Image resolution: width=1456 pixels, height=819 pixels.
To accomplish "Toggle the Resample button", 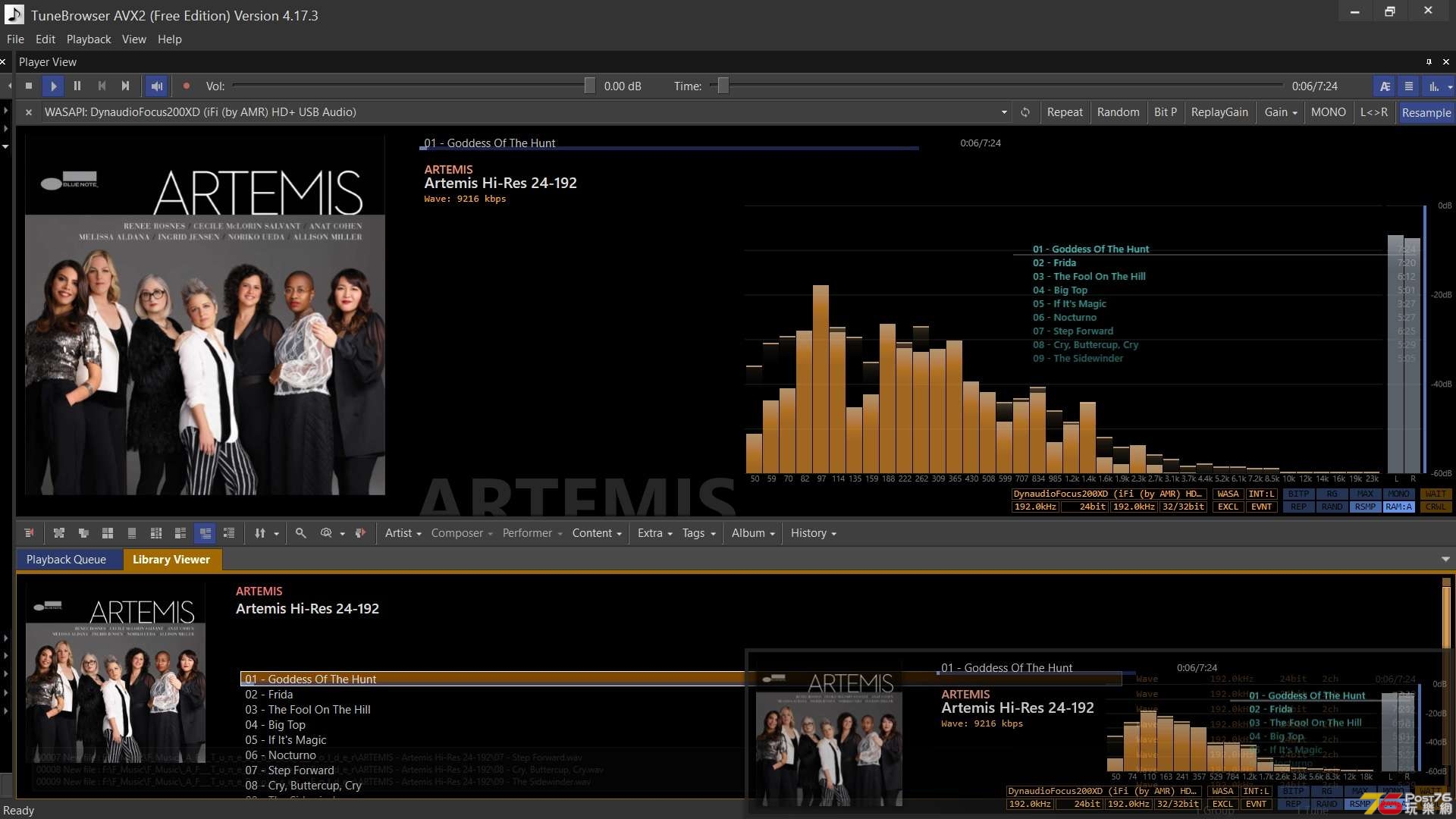I will click(x=1426, y=112).
